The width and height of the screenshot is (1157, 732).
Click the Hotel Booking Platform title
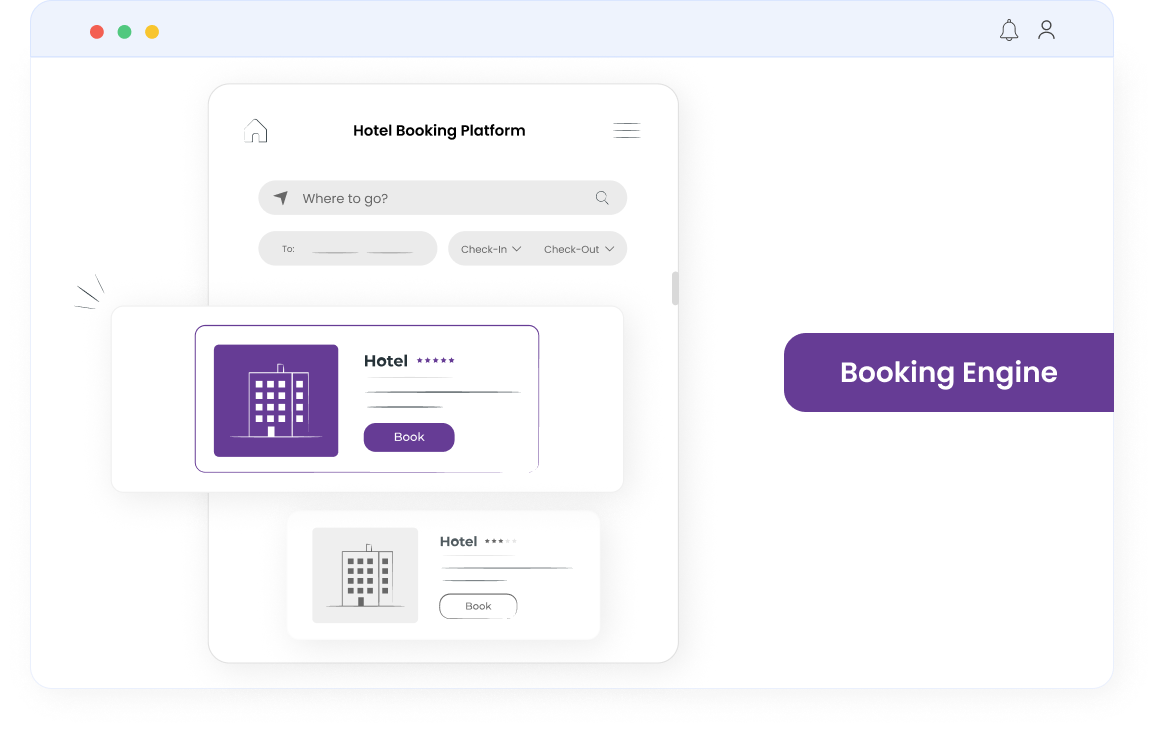[439, 130]
